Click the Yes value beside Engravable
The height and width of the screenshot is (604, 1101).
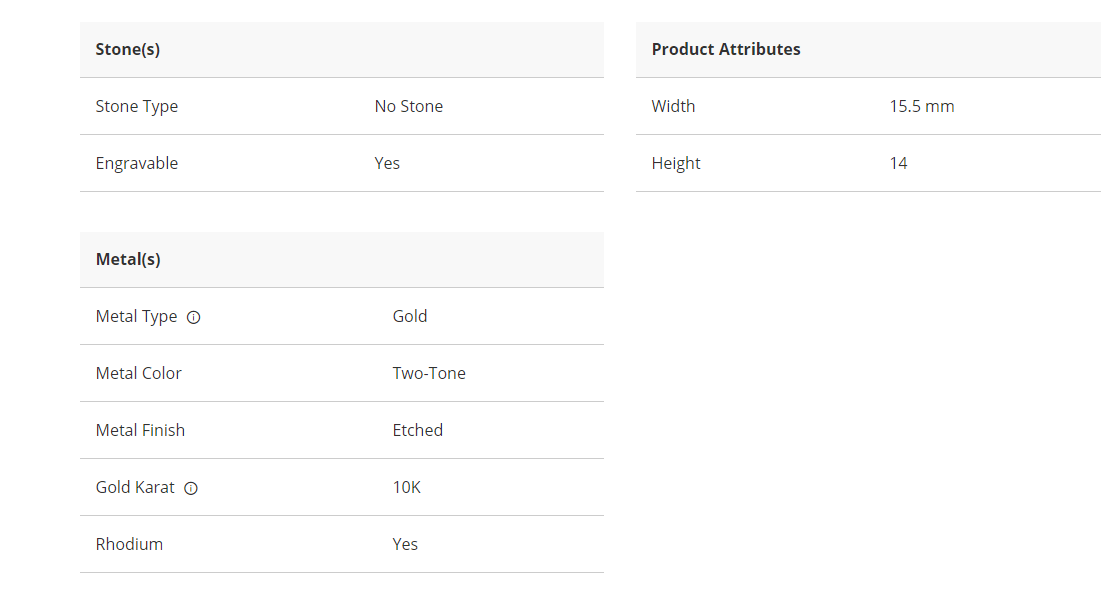[387, 163]
